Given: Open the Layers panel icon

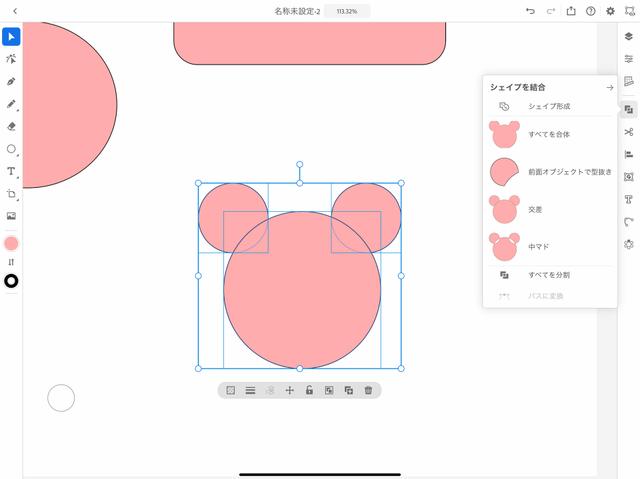Looking at the screenshot, I should click(629, 37).
